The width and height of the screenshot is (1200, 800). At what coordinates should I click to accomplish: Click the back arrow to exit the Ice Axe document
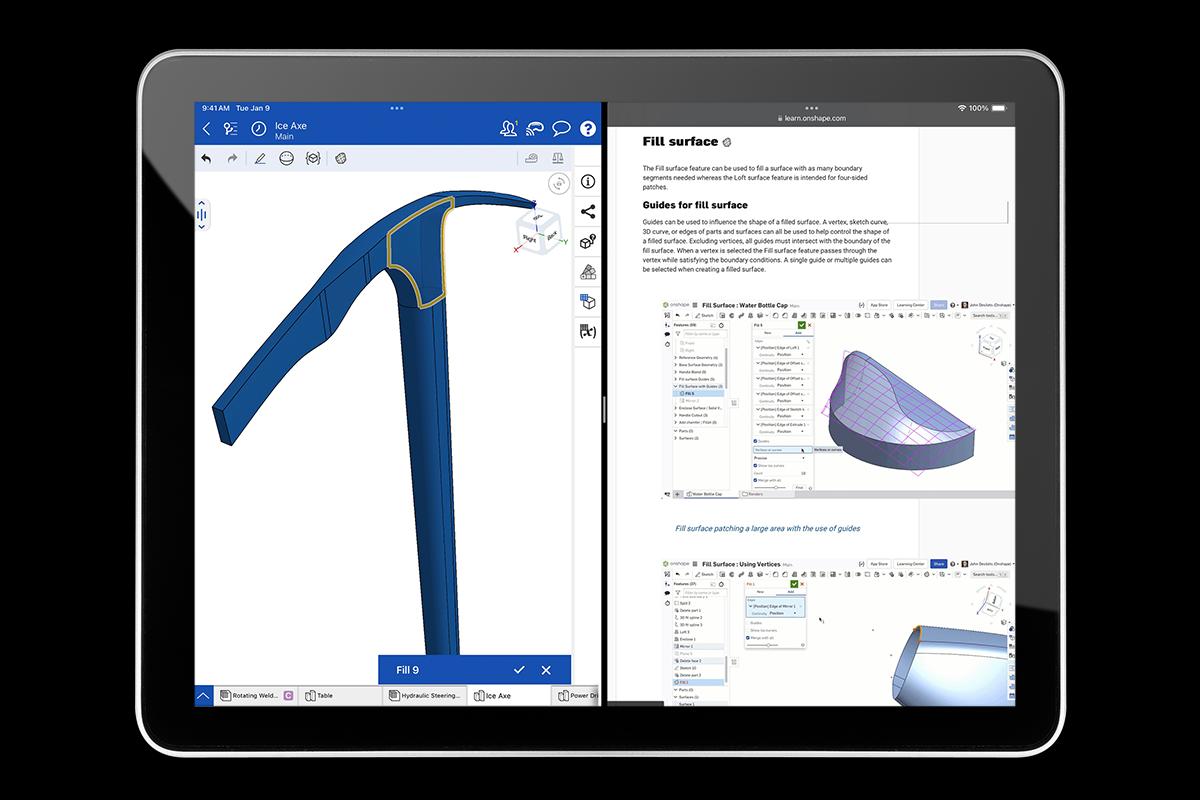(206, 128)
